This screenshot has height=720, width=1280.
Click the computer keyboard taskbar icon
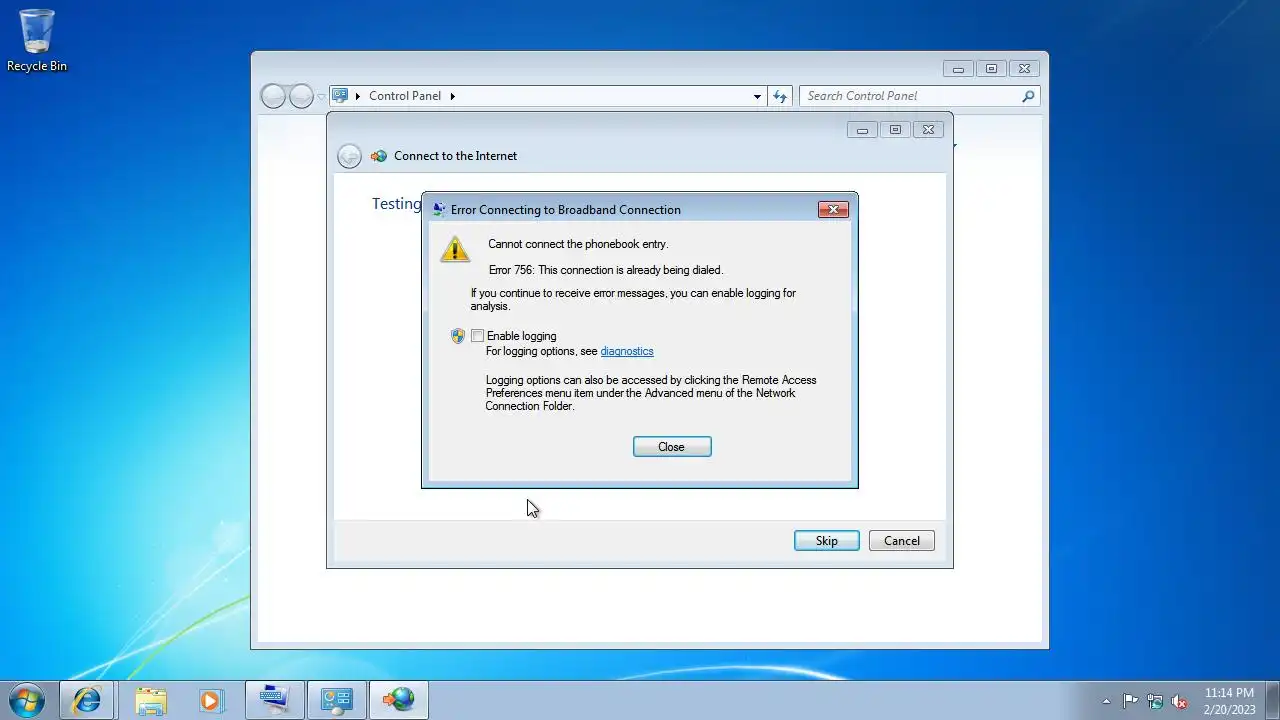[273, 700]
